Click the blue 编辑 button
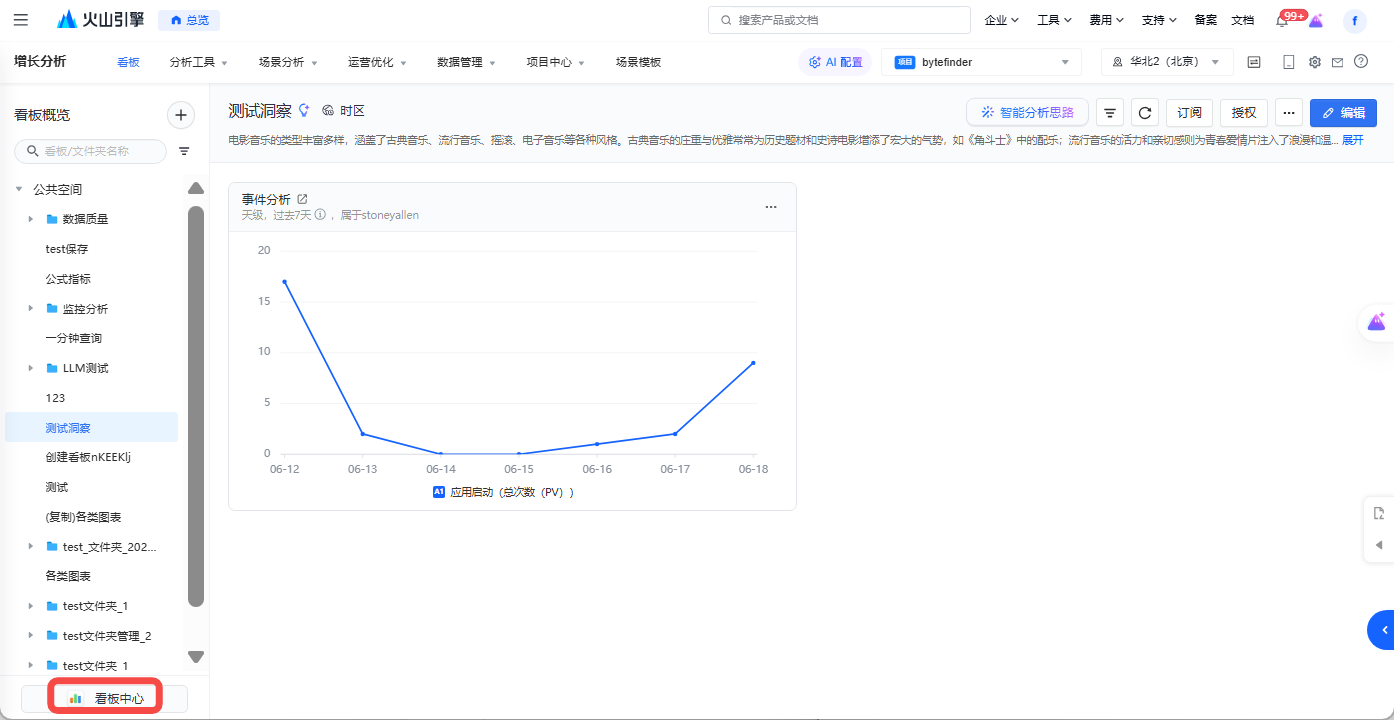The image size is (1394, 720). point(1343,113)
